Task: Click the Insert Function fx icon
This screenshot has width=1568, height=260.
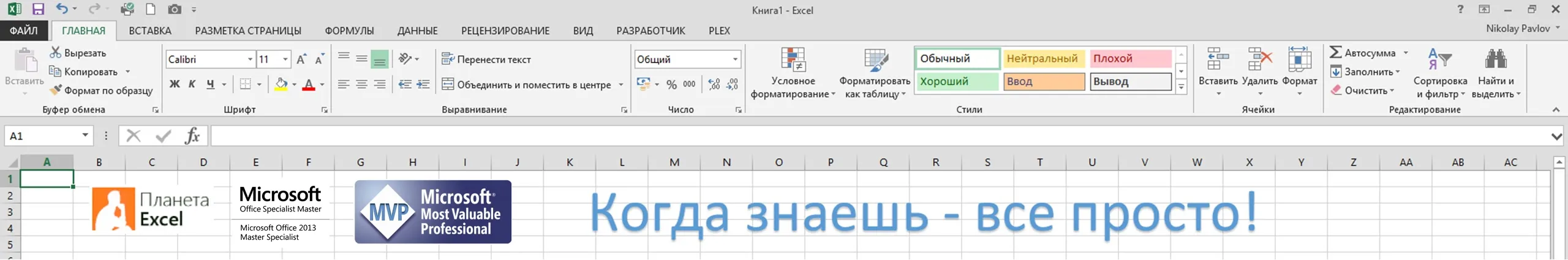Action: tap(192, 136)
